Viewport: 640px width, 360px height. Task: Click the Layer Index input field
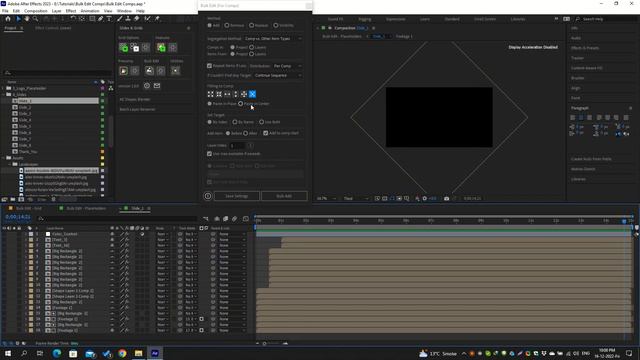(x=238, y=146)
